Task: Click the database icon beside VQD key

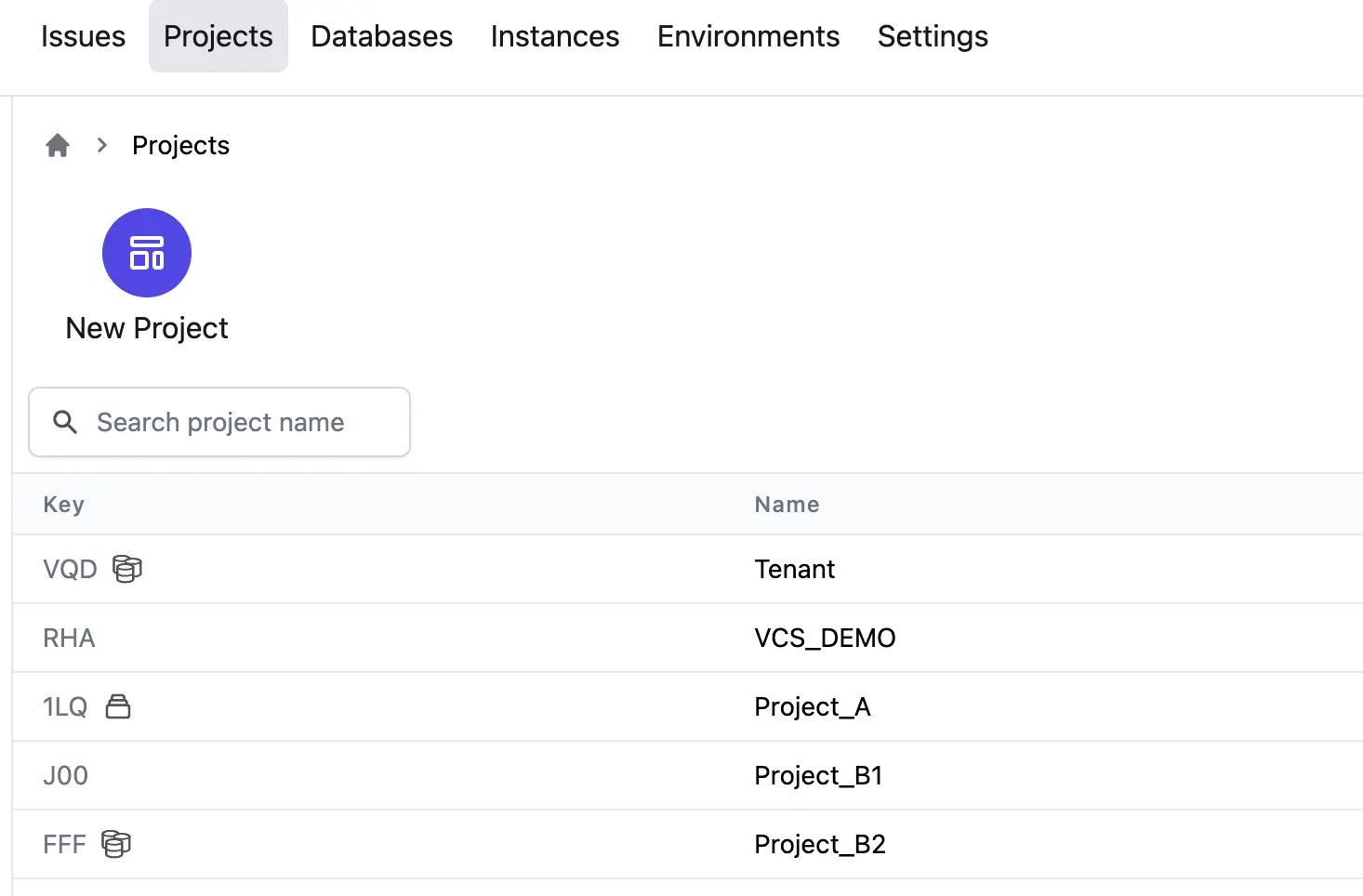Action: (127, 569)
